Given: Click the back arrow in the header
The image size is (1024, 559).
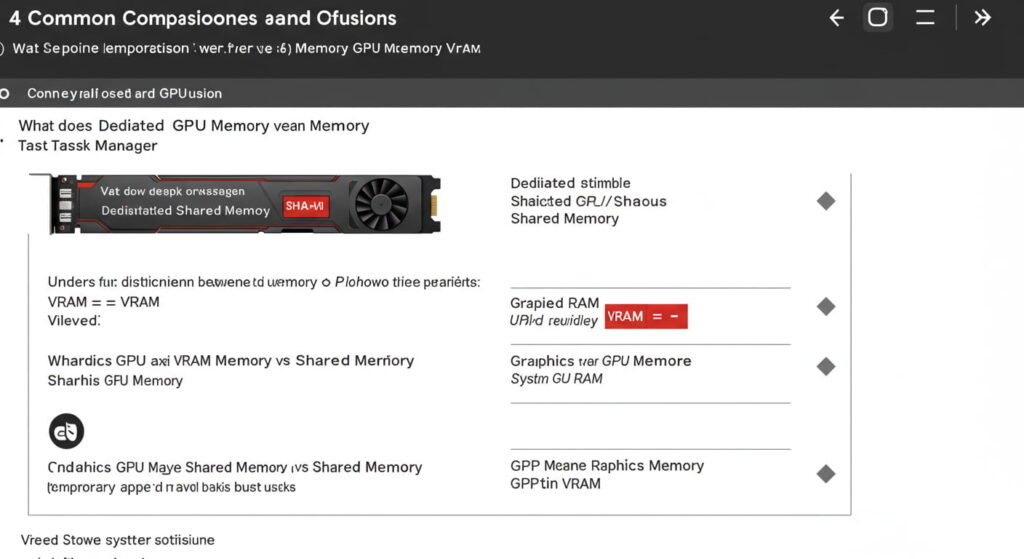Looking at the screenshot, I should (x=837, y=18).
